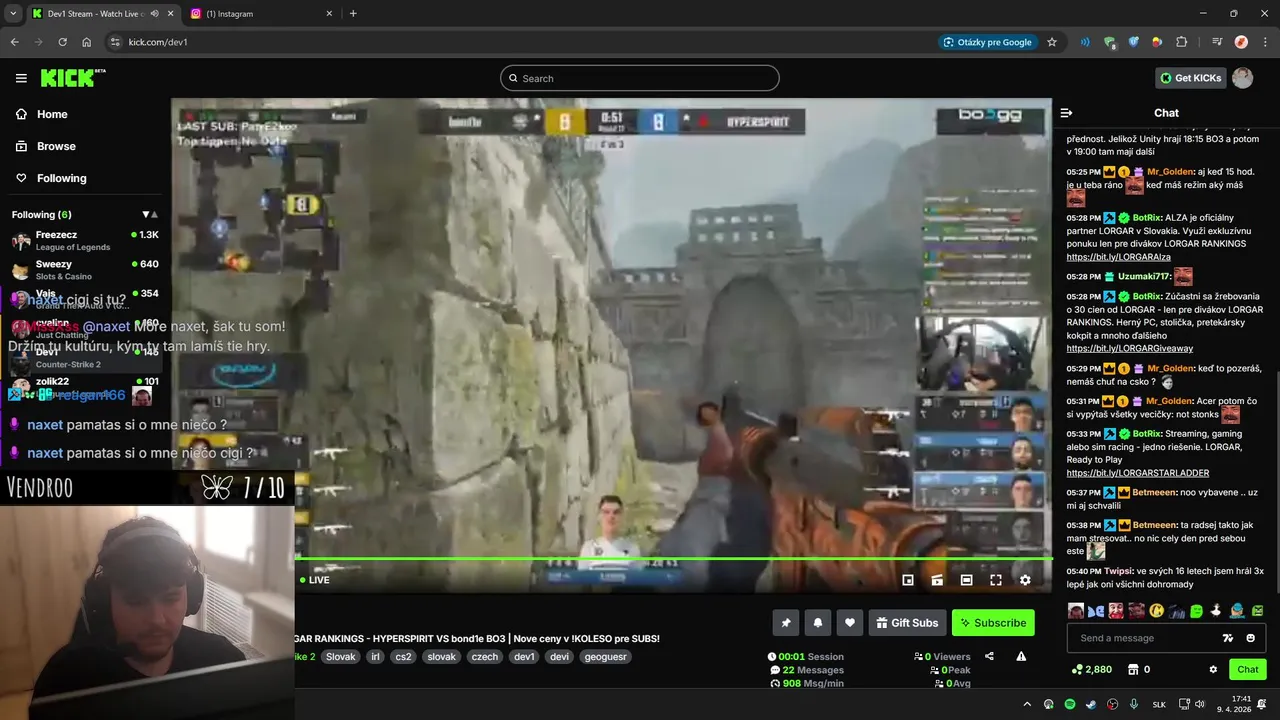Toggle follow with the heart button

pyautogui.click(x=850, y=623)
